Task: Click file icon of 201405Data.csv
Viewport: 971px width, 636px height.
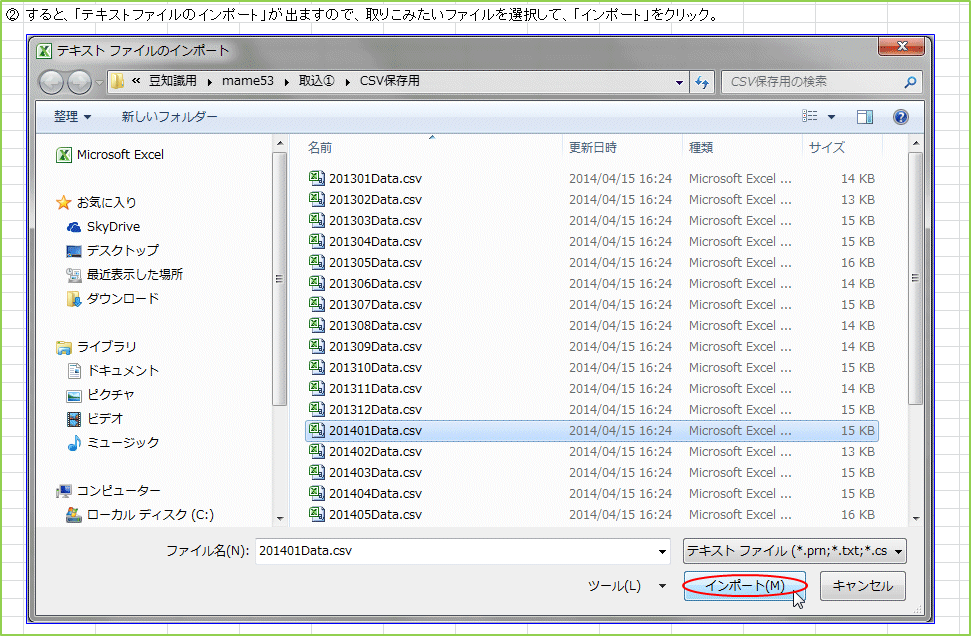Action: (x=316, y=515)
